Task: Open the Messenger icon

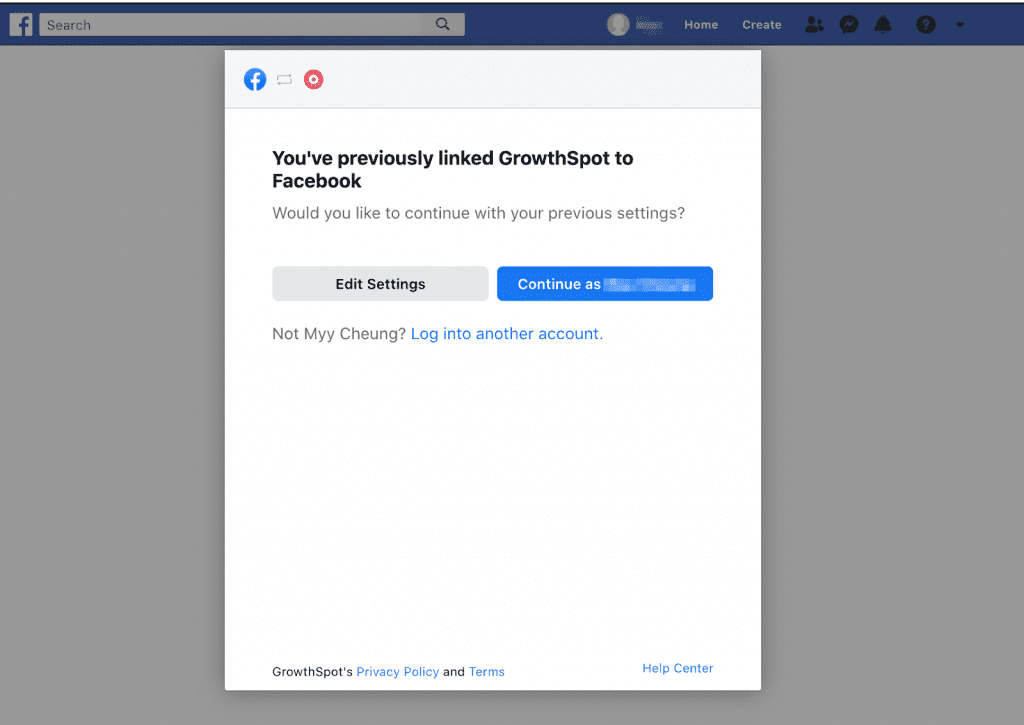Action: point(848,25)
